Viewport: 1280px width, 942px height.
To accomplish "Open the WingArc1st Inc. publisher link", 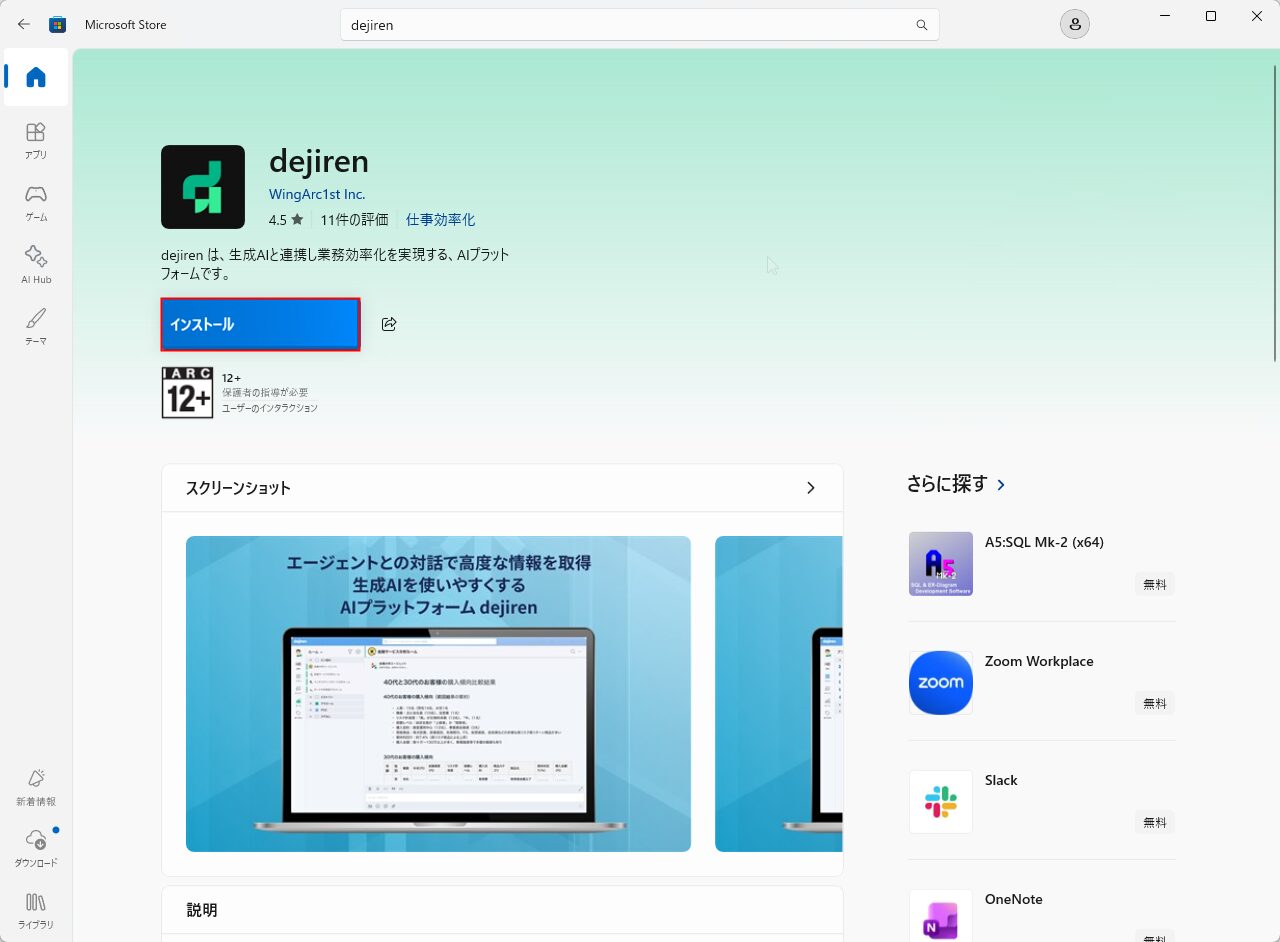I will [x=317, y=194].
